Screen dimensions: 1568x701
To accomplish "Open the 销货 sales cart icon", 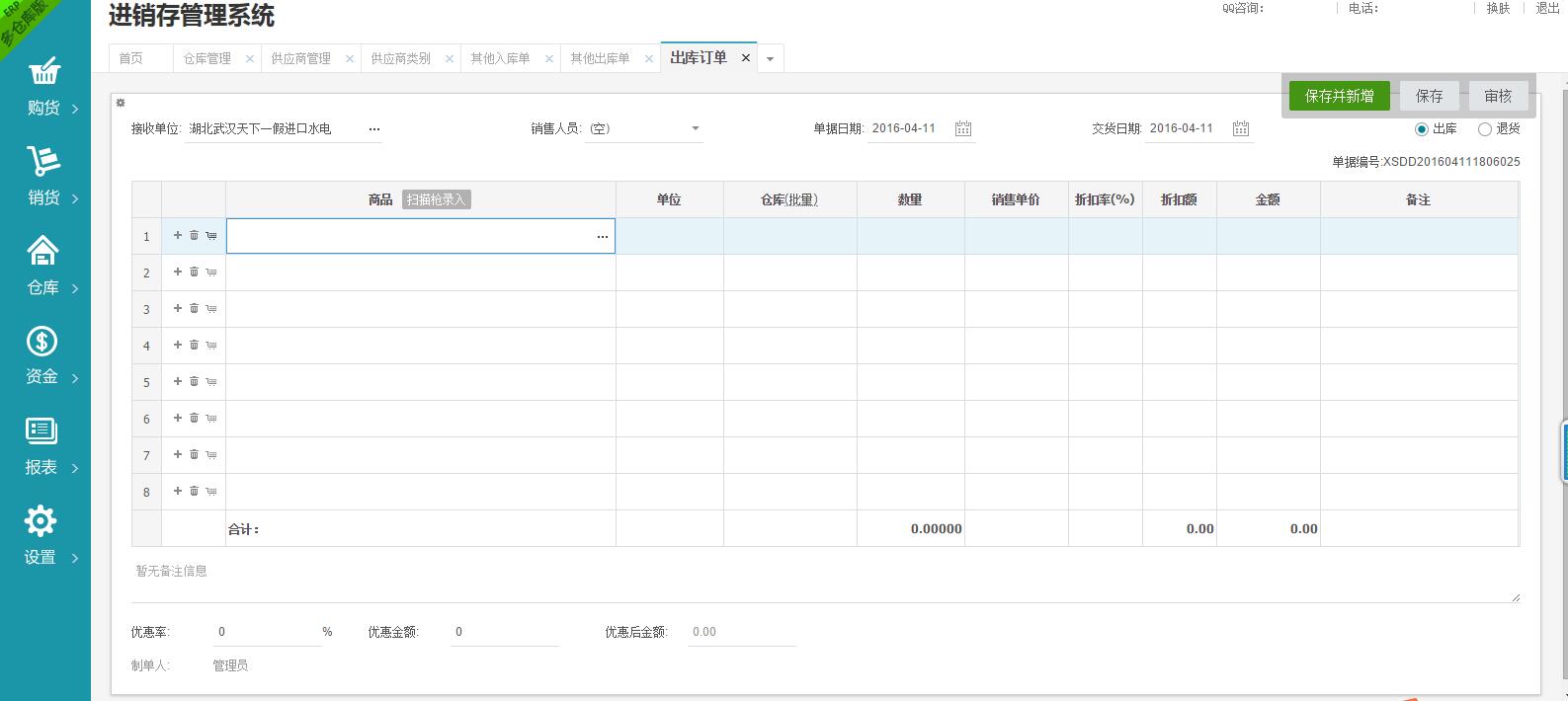I will [43, 161].
